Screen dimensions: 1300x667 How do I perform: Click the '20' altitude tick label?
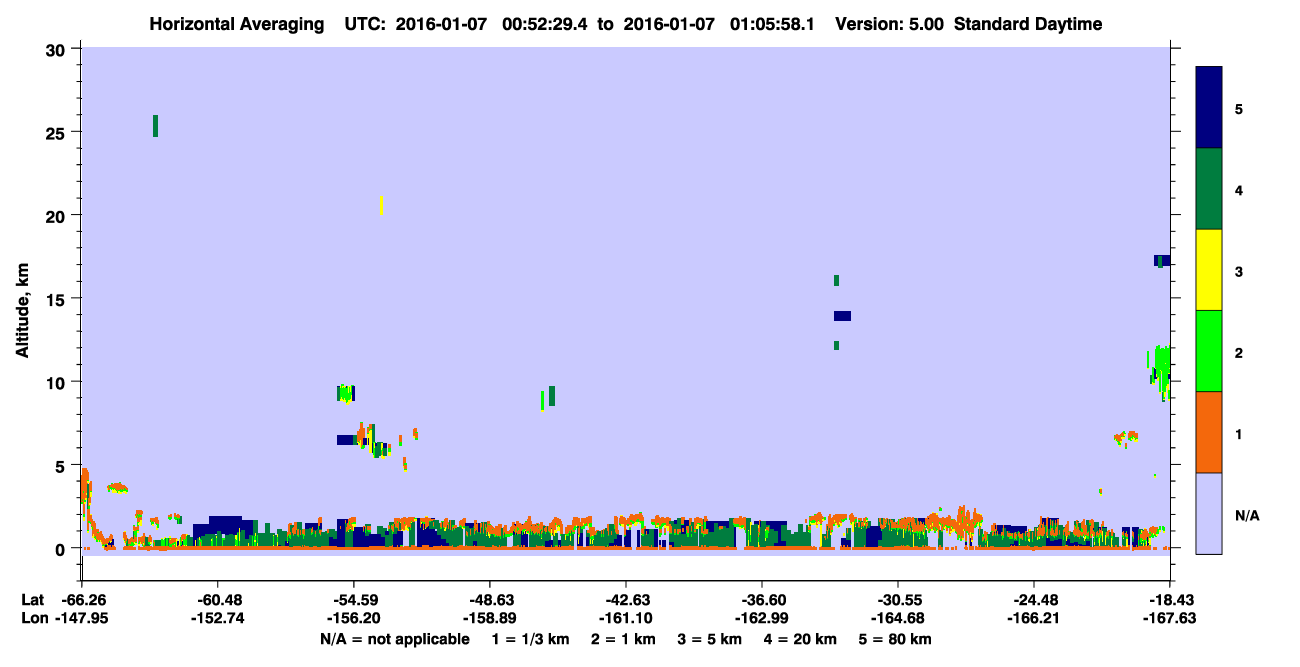pyautogui.click(x=58, y=216)
